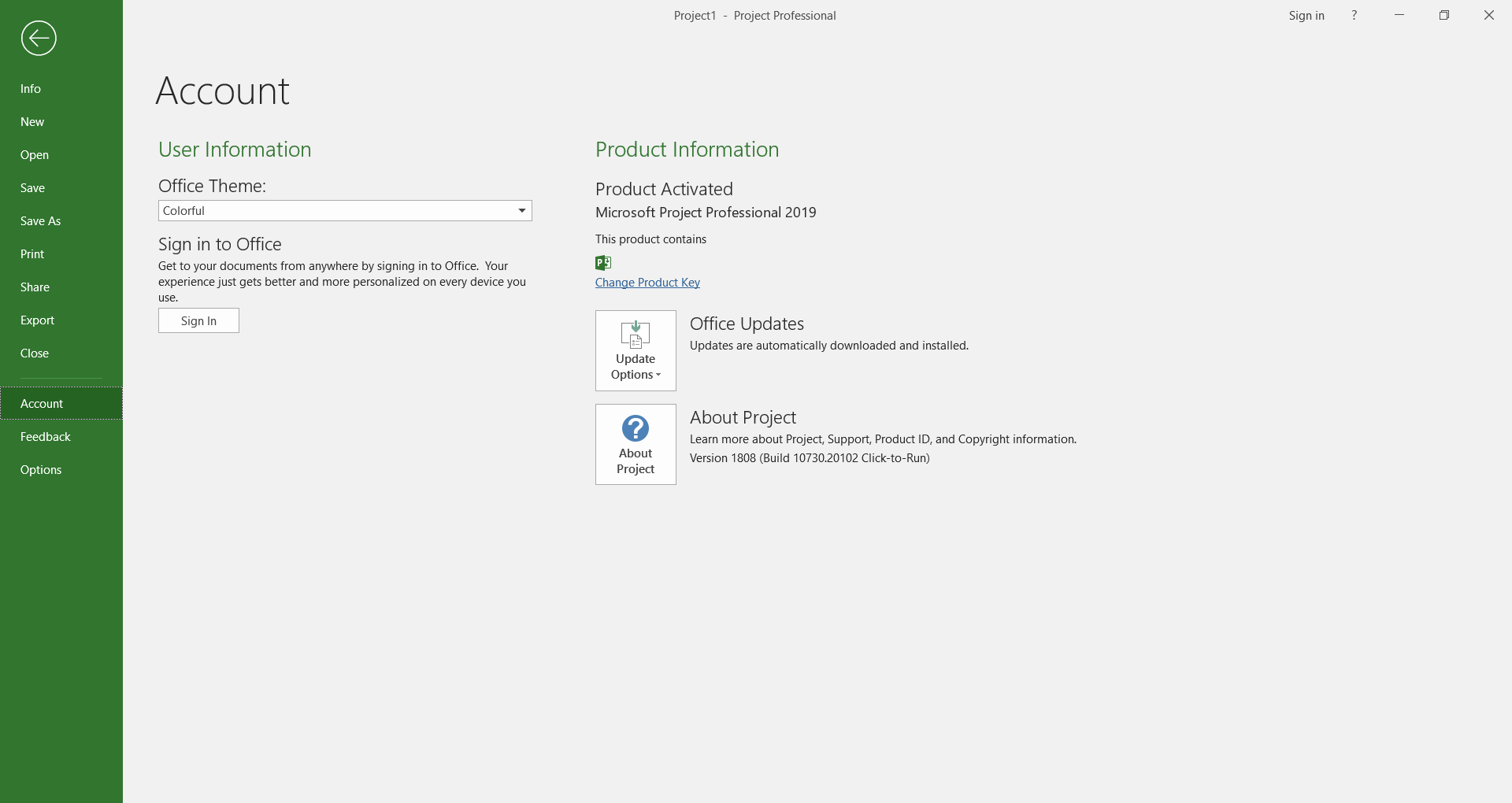
Task: Select the Account tab
Action: (x=61, y=404)
